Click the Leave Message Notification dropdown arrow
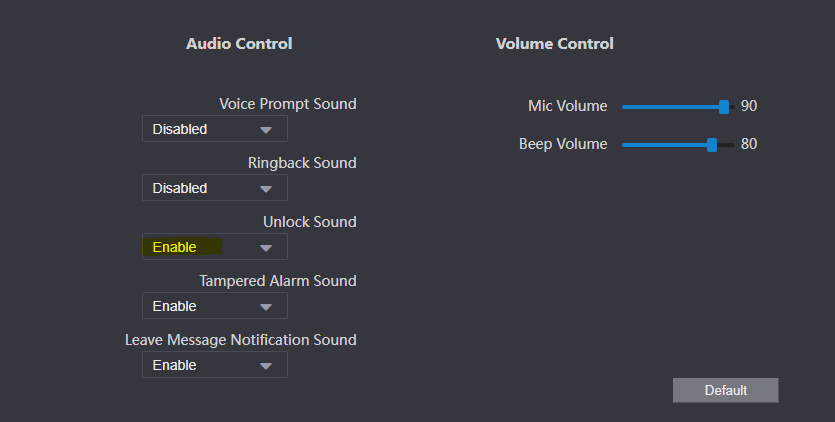The image size is (835, 422). pyautogui.click(x=266, y=366)
